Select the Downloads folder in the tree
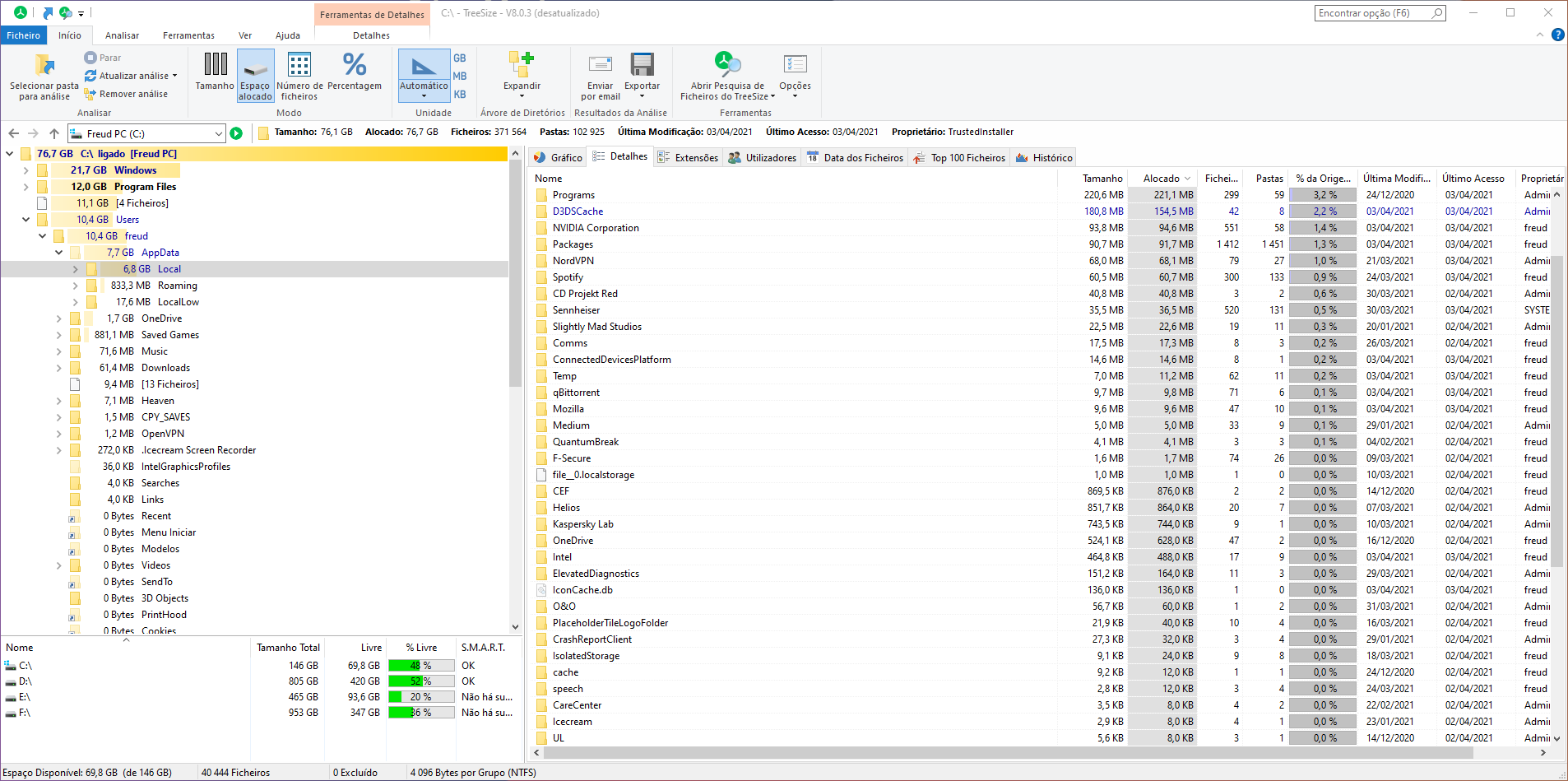The image size is (1568, 781). [165, 368]
